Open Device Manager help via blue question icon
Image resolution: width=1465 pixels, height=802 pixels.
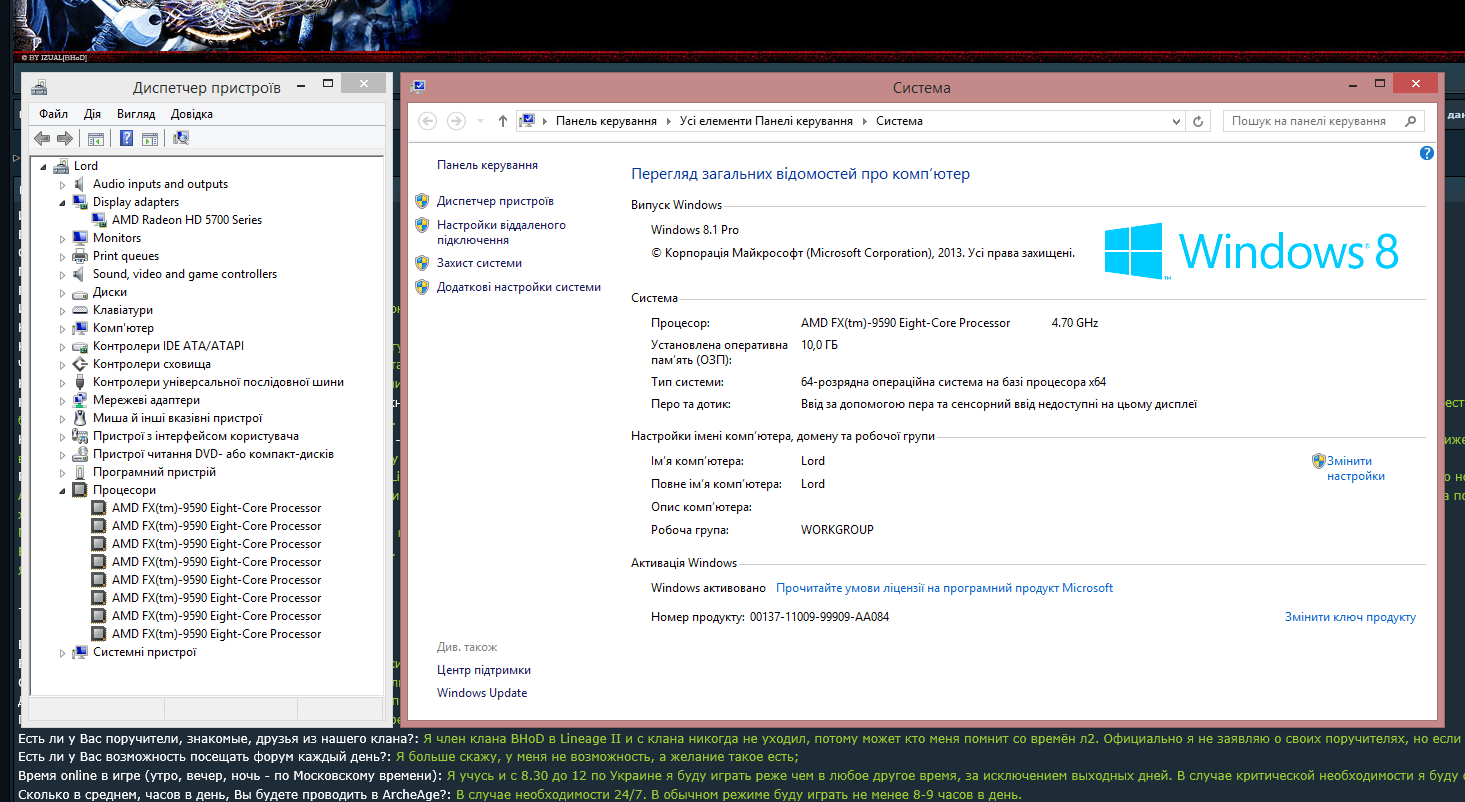point(127,138)
